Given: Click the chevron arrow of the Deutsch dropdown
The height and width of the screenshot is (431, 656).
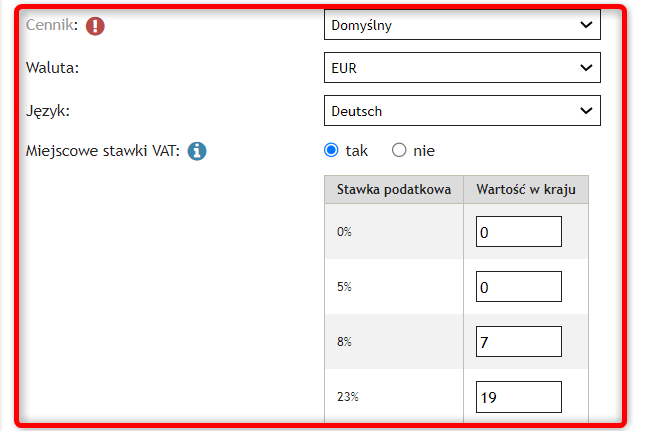Looking at the screenshot, I should point(586,110).
